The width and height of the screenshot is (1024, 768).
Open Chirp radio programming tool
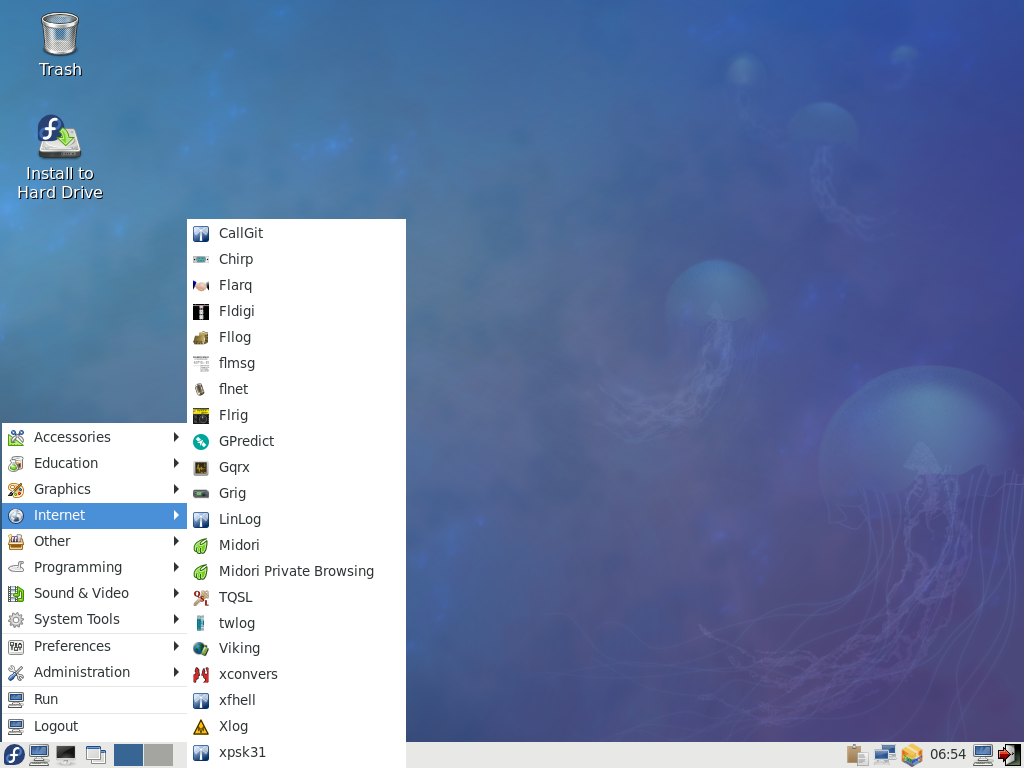pos(296,259)
